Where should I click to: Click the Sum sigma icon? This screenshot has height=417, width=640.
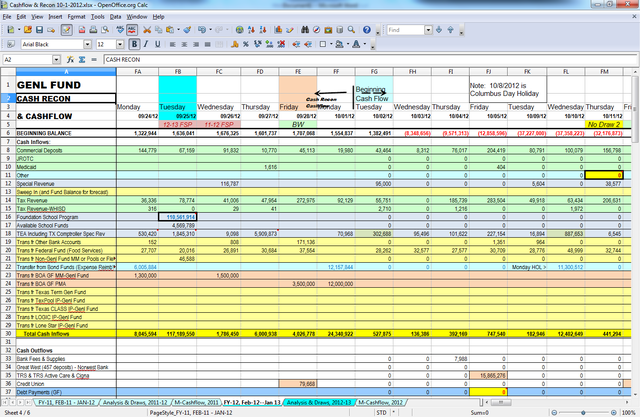82,60
